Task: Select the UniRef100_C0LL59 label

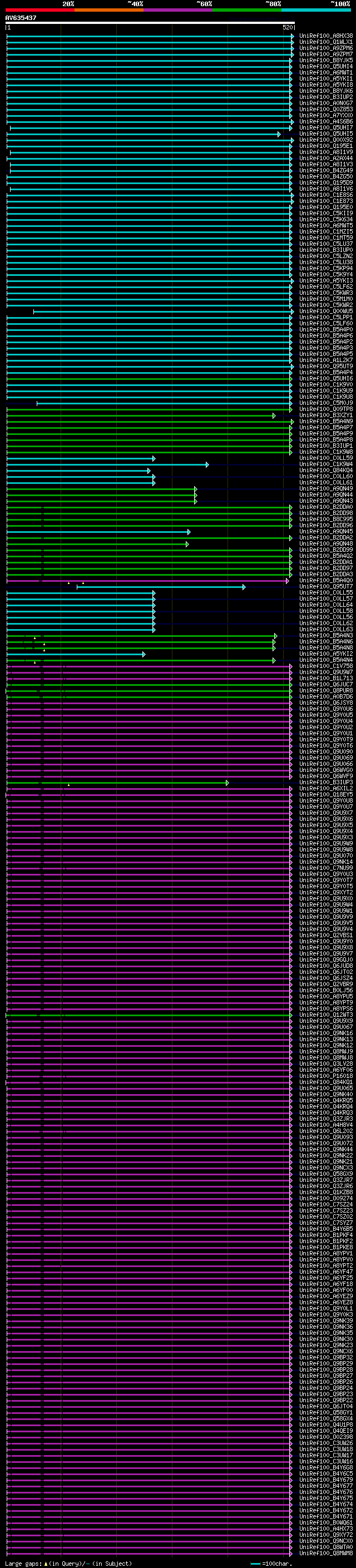Action: pos(325,458)
